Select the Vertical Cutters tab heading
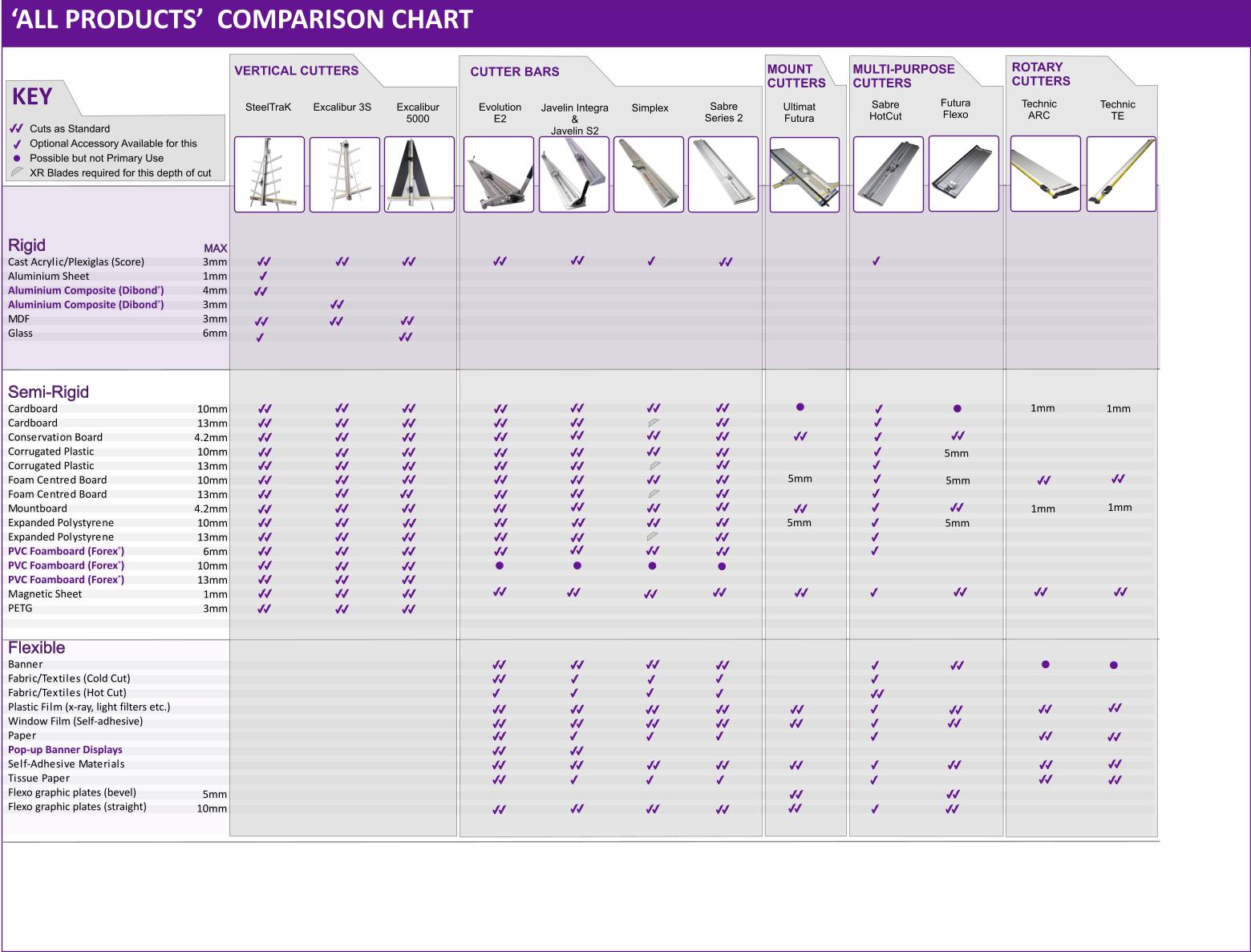This screenshot has width=1251, height=952. point(297,71)
